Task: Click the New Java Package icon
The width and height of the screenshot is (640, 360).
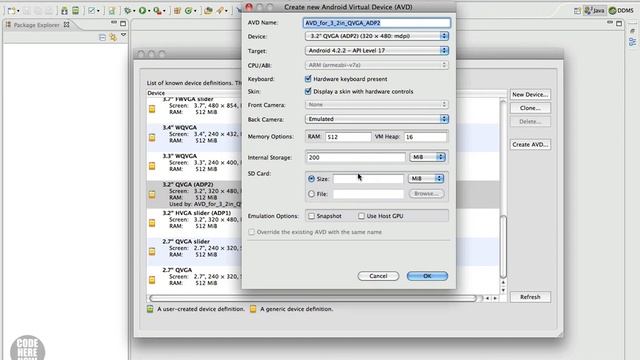Action: pyautogui.click(x=177, y=11)
